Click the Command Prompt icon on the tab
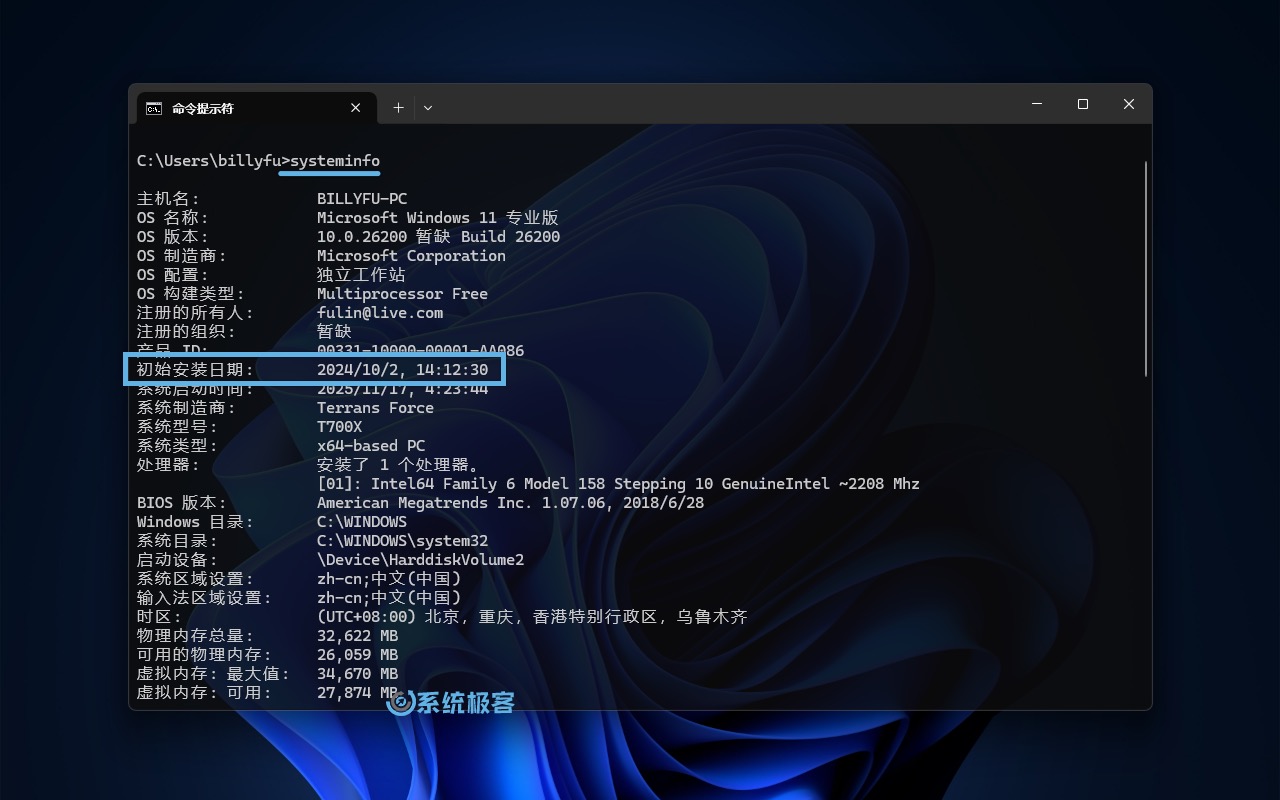1280x800 pixels. pos(153,107)
